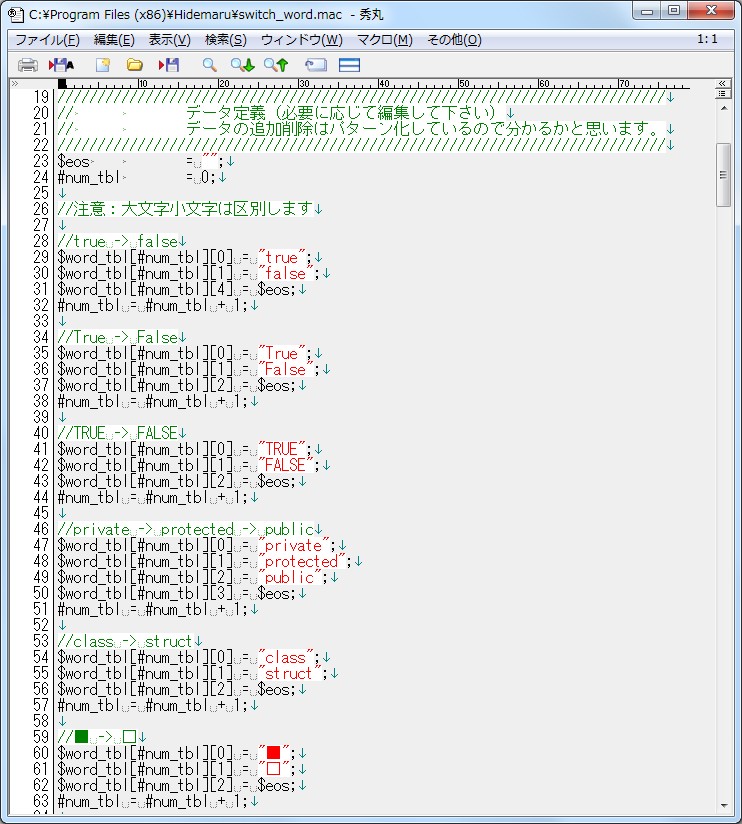This screenshot has width=742, height=824.
Task: Click the string "class" on line 54
Action: 285,657
